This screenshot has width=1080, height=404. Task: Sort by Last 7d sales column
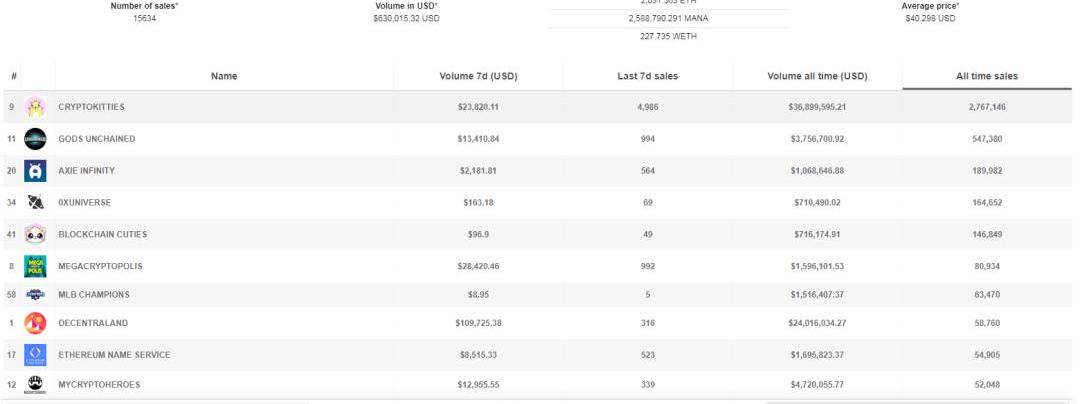pyautogui.click(x=647, y=76)
